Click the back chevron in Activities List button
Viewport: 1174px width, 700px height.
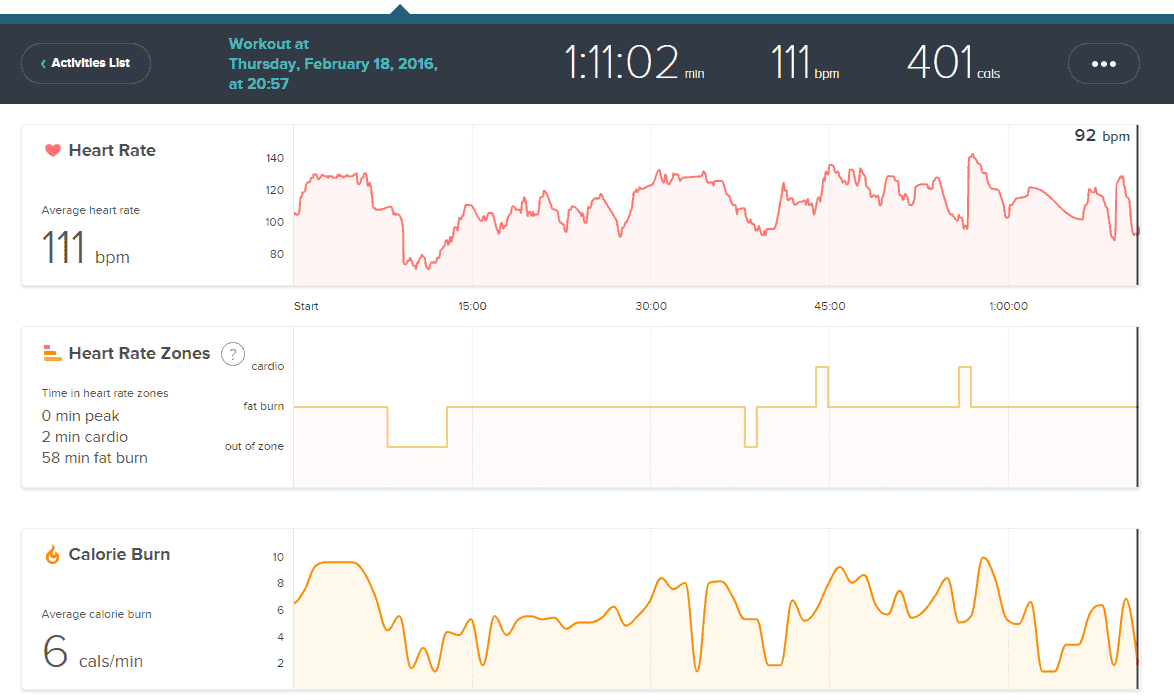(43, 64)
